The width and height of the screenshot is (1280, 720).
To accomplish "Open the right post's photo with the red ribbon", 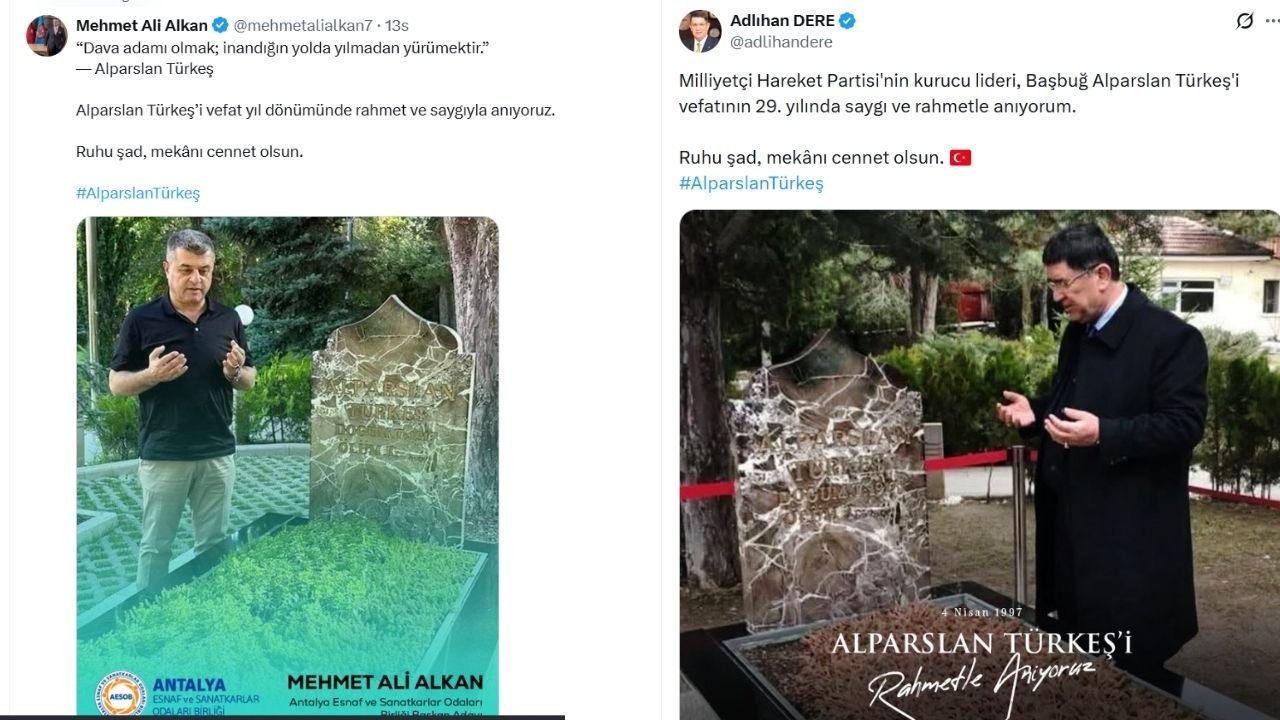I will point(979,465).
